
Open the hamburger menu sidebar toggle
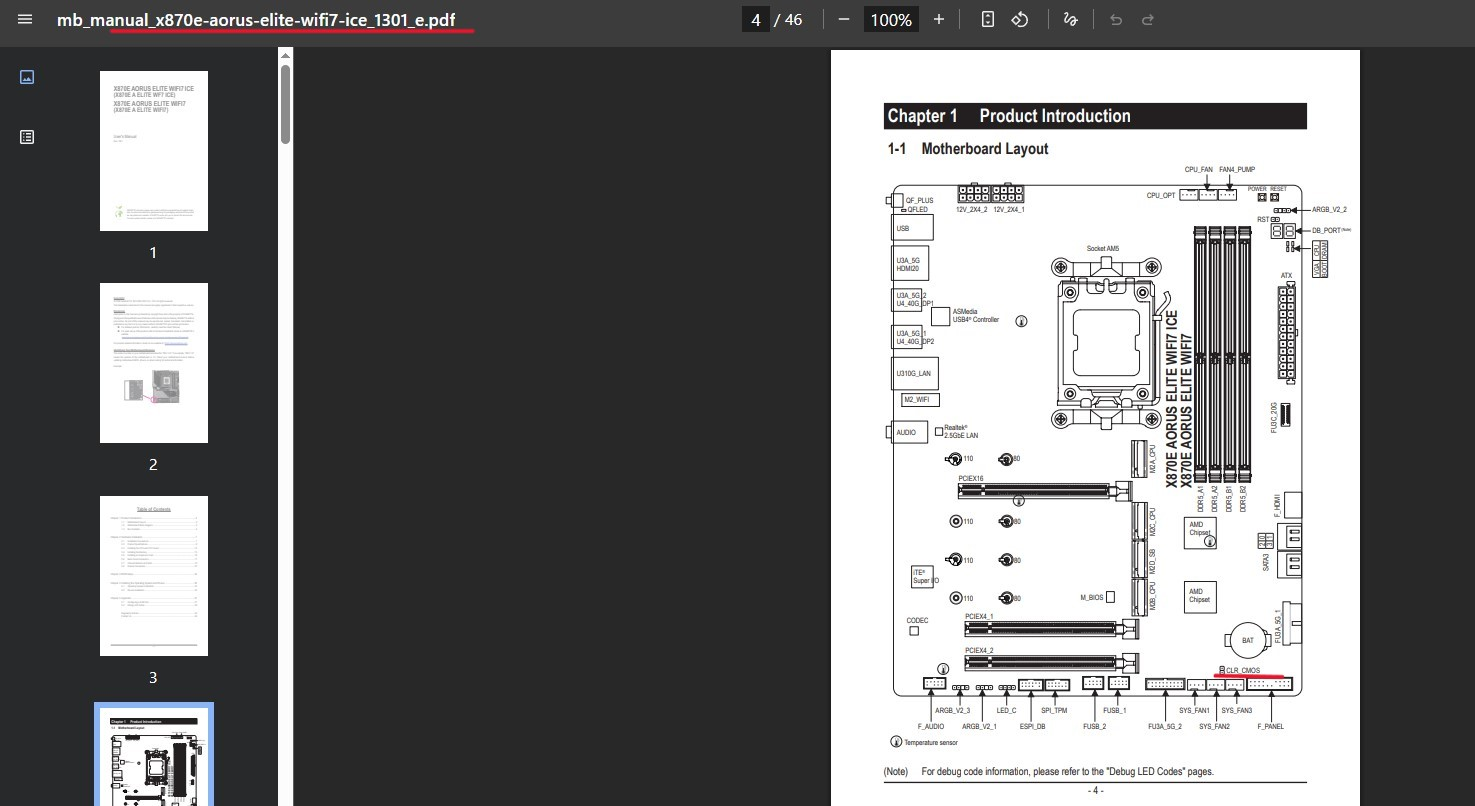point(25,20)
